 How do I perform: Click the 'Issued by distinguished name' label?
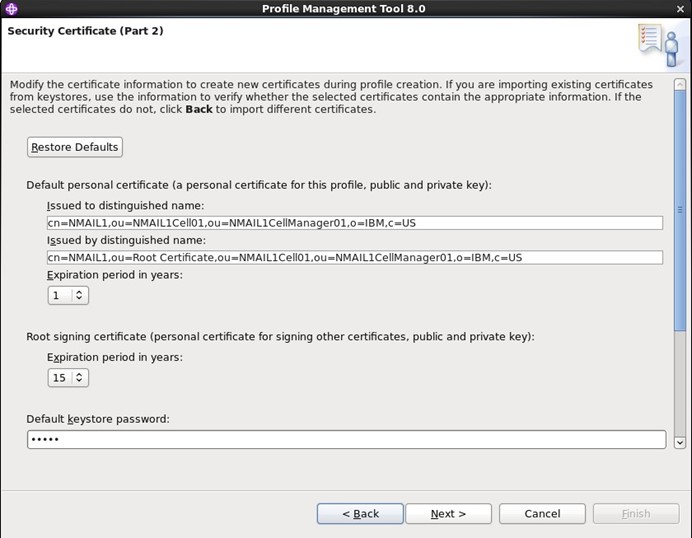coord(125,240)
